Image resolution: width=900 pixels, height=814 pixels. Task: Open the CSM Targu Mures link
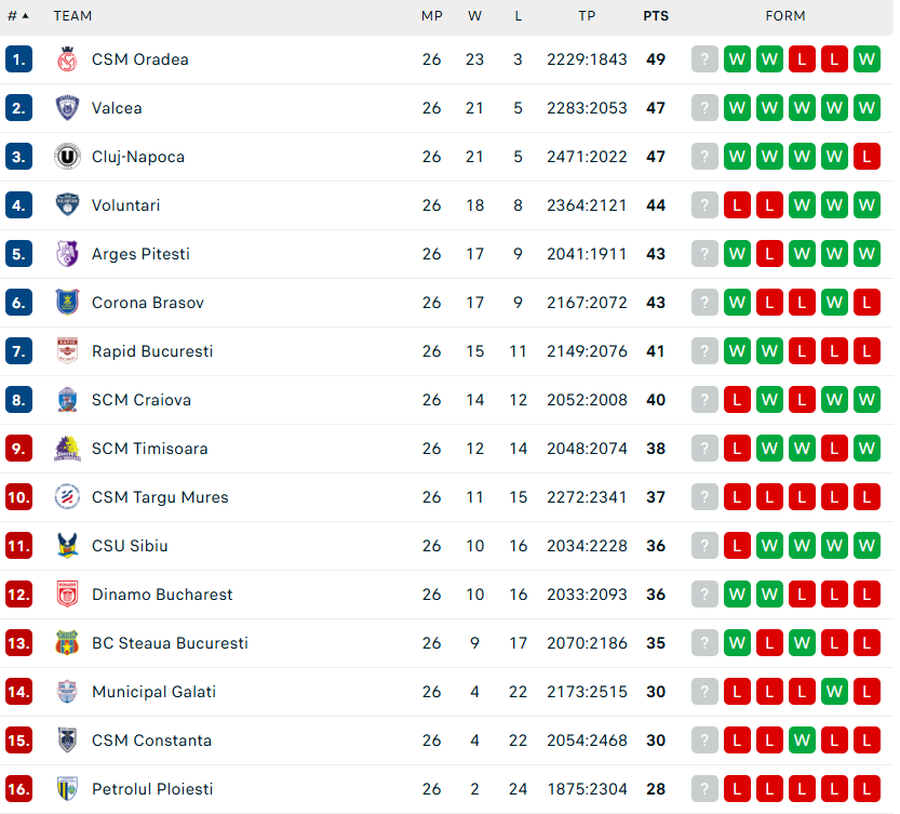tap(160, 497)
